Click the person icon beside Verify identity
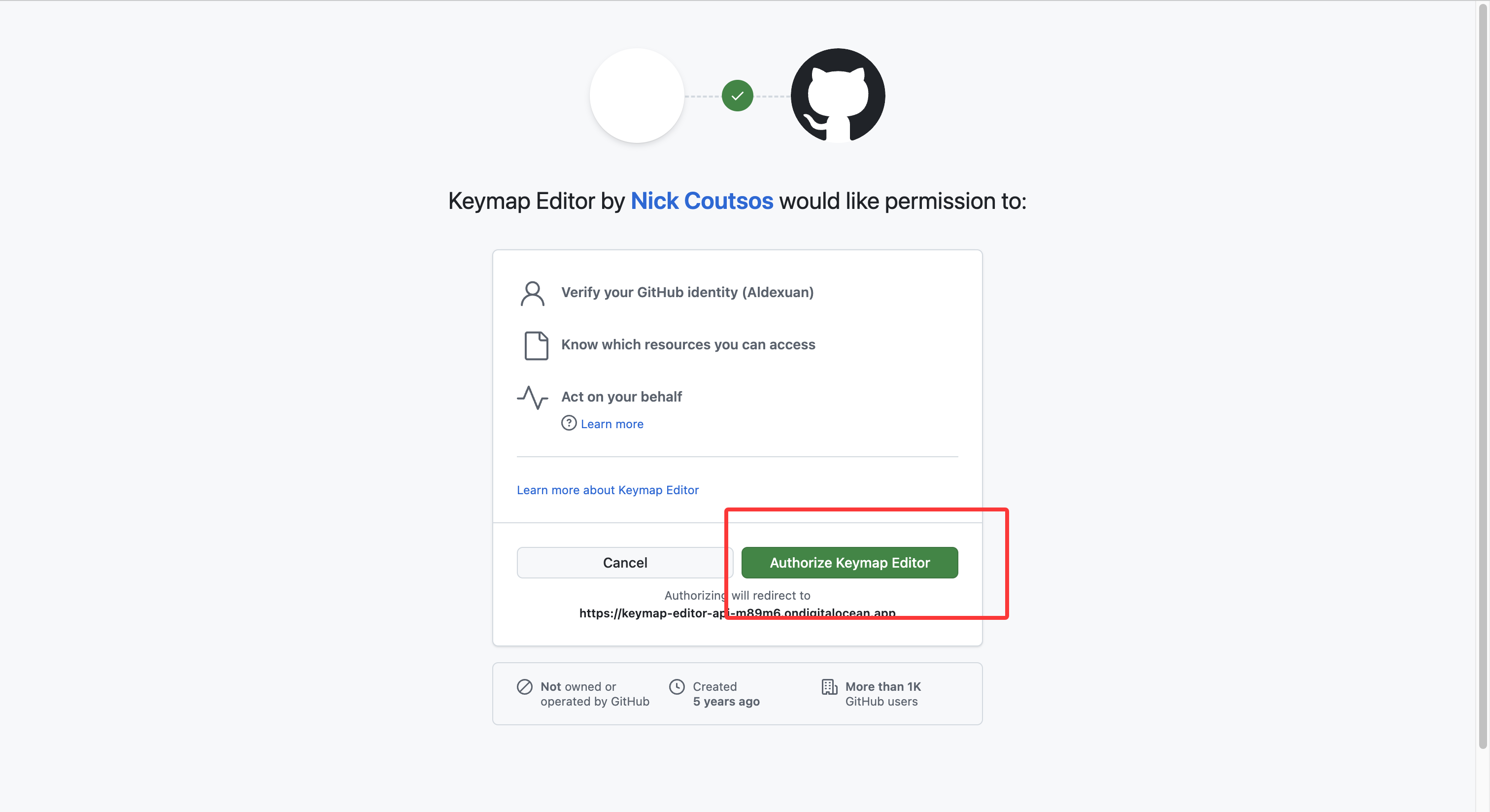1490x812 pixels. click(x=532, y=293)
